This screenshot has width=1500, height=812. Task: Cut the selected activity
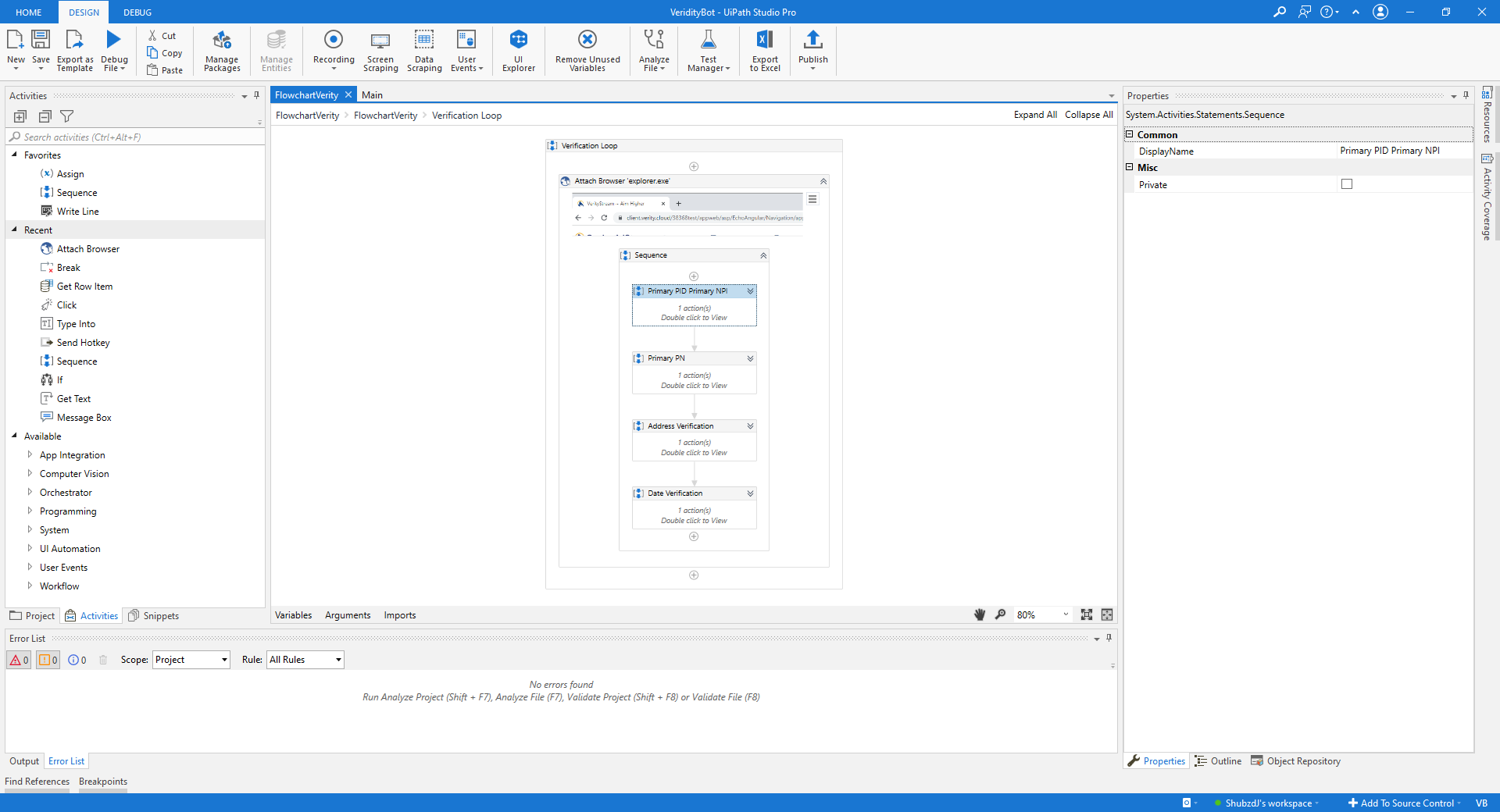[162, 36]
